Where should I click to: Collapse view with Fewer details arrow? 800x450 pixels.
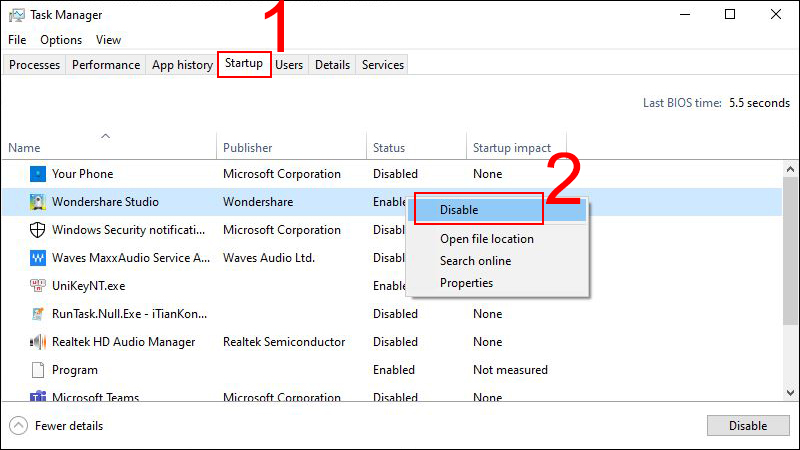pyautogui.click(x=18, y=426)
